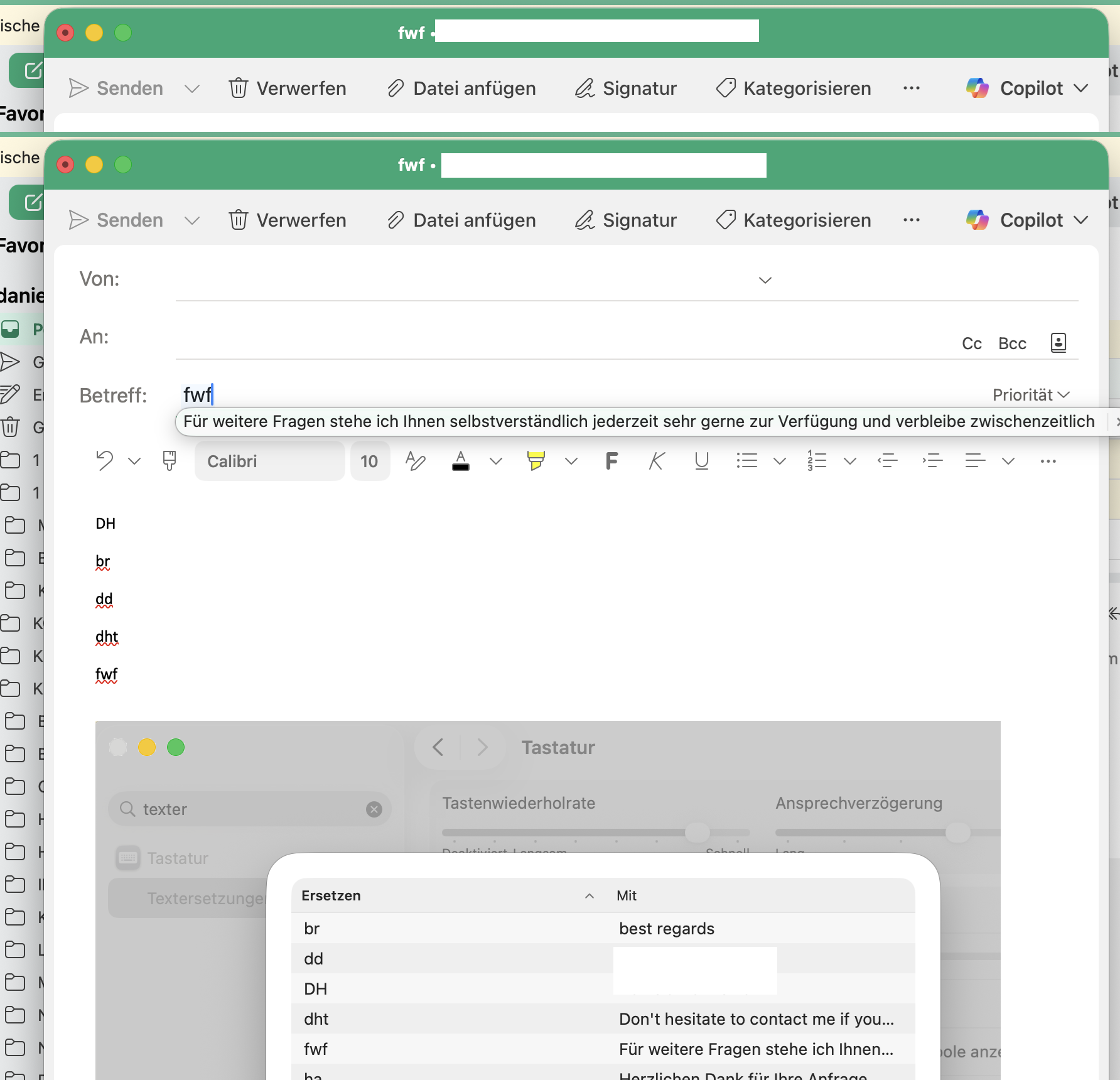Open more formatting options ellipsis
The height and width of the screenshot is (1080, 1120).
(1048, 462)
